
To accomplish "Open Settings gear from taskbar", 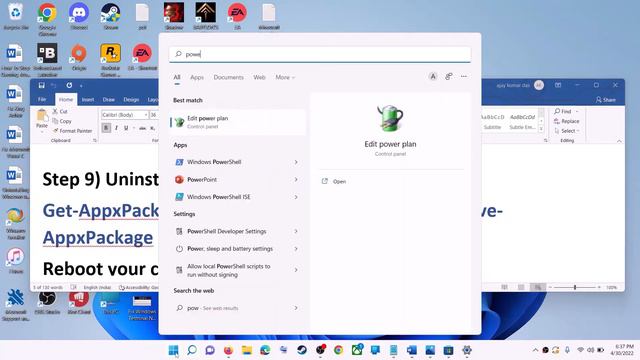I will click(467, 350).
